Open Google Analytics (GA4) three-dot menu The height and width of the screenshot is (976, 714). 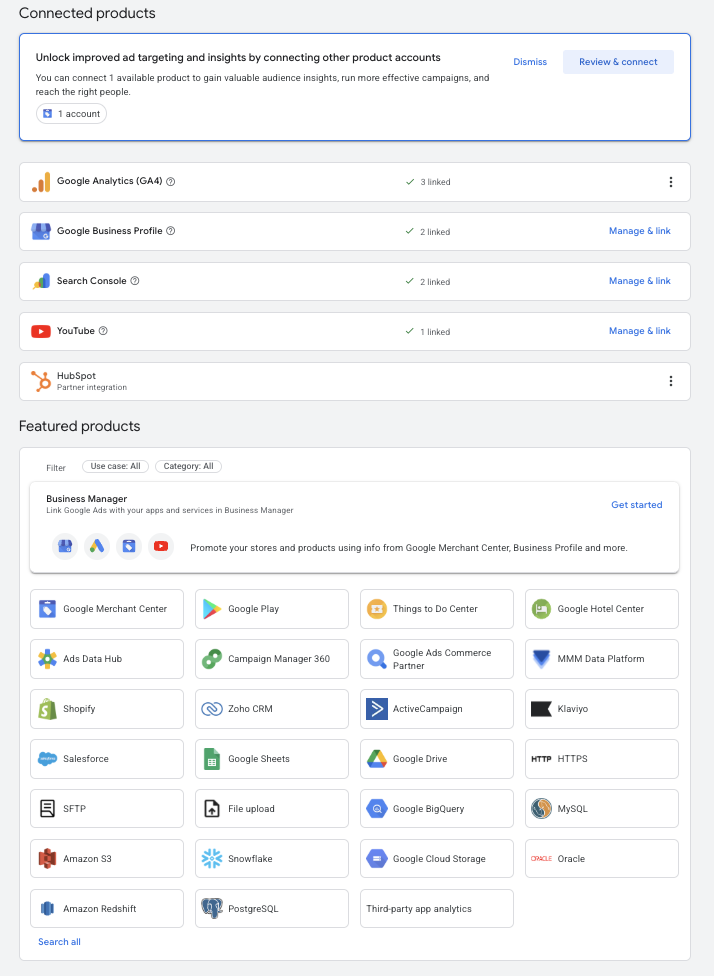670,182
